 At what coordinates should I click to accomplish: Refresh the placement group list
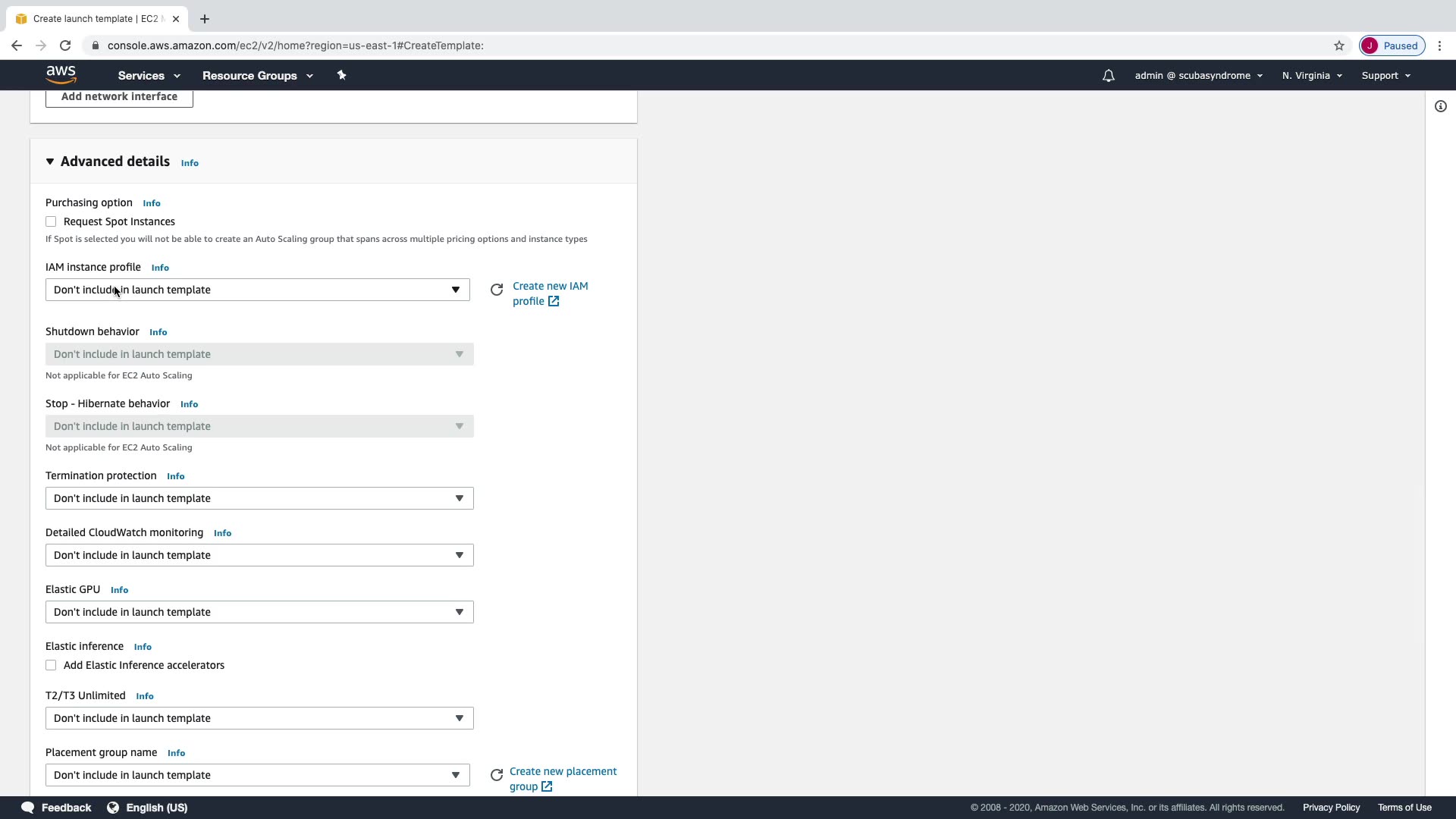click(497, 775)
